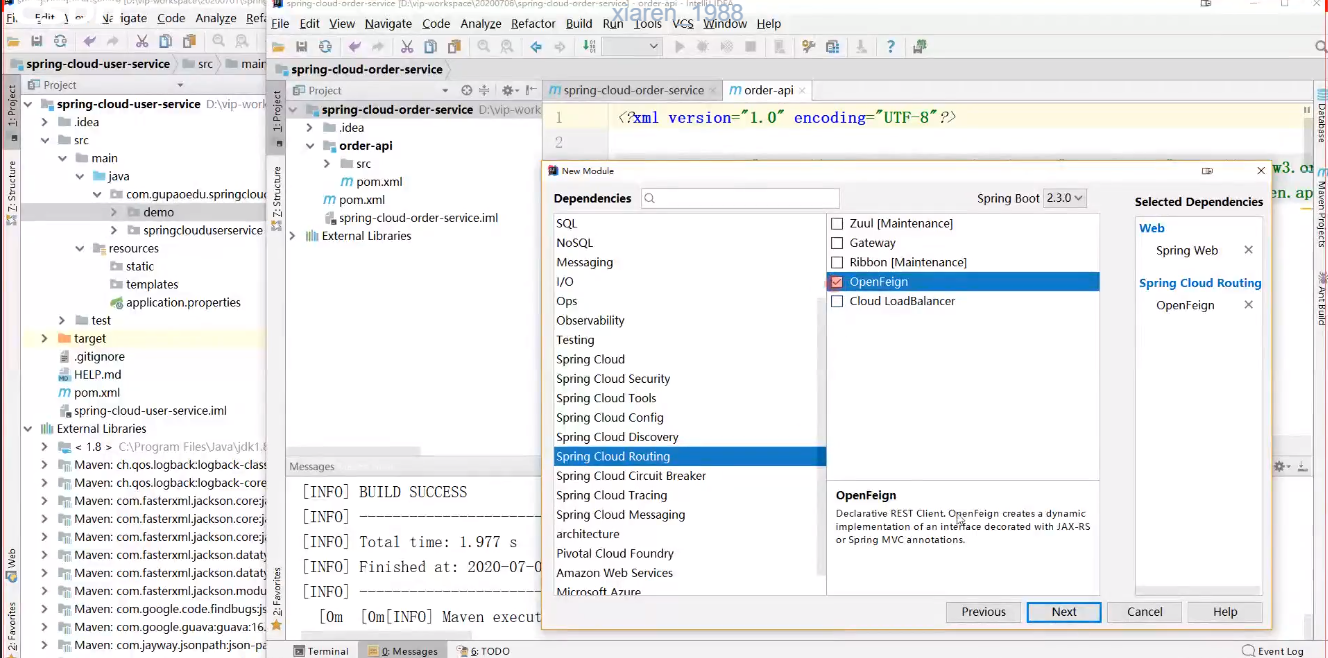Click Copy icon in user-service window toolbar
The height and width of the screenshot is (658, 1328).
click(165, 41)
